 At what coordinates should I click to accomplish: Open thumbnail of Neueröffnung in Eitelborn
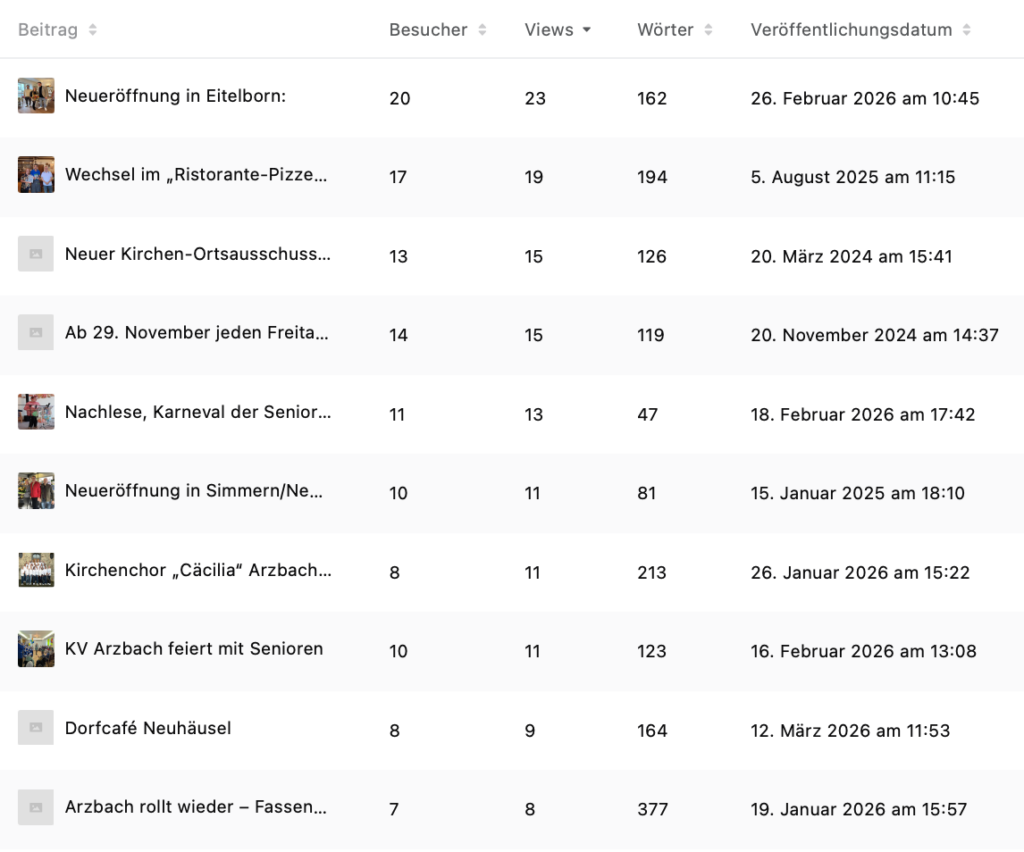(x=36, y=96)
